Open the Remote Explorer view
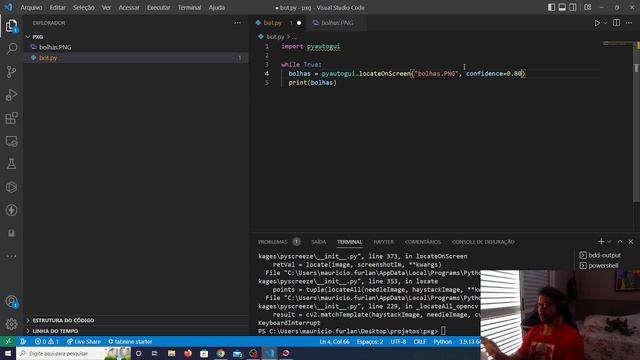Screen dimensions: 640x360 click(x=11, y=141)
